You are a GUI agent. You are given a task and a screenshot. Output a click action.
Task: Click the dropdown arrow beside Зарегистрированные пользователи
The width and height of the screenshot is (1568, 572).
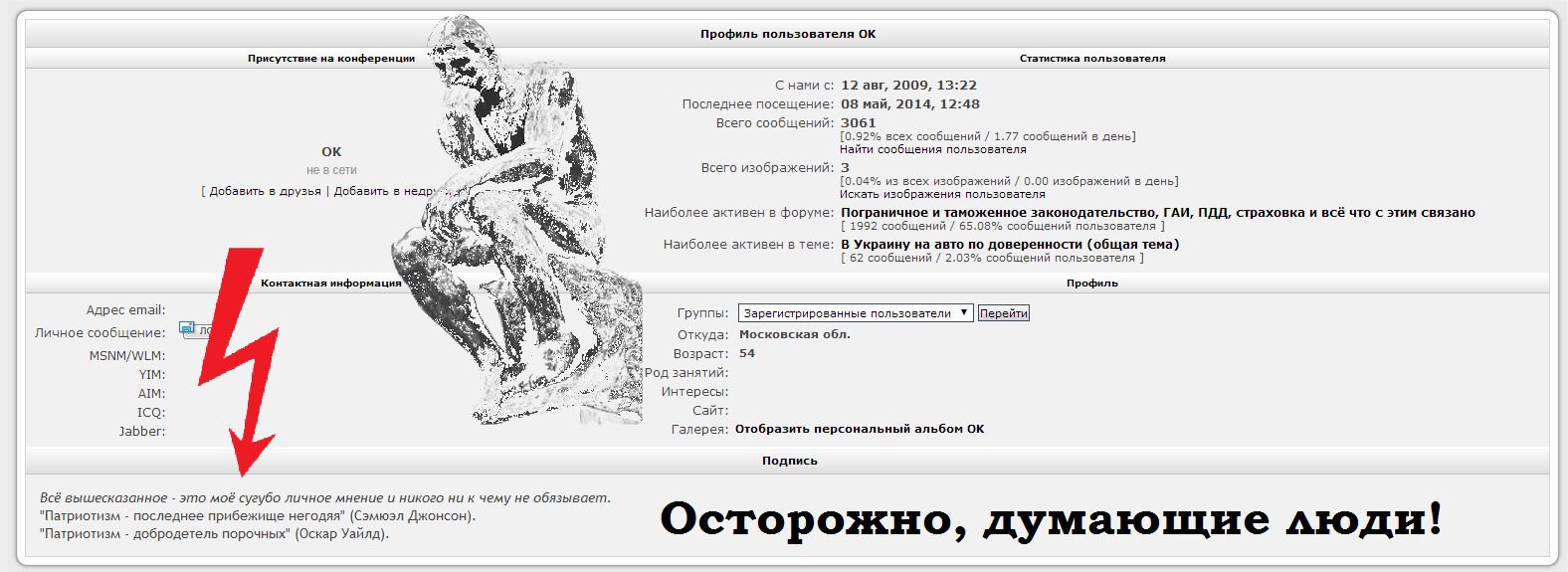coord(963,313)
